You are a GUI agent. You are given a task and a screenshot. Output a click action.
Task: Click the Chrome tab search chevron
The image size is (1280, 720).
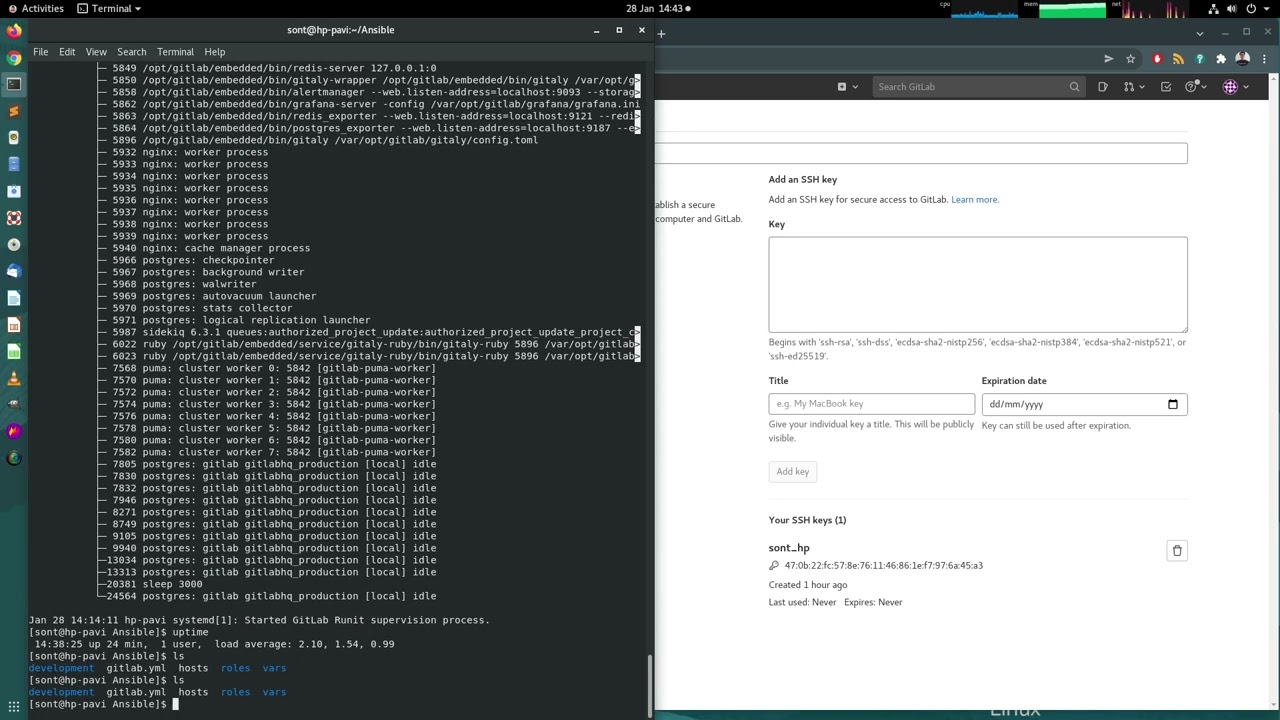(1200, 33)
